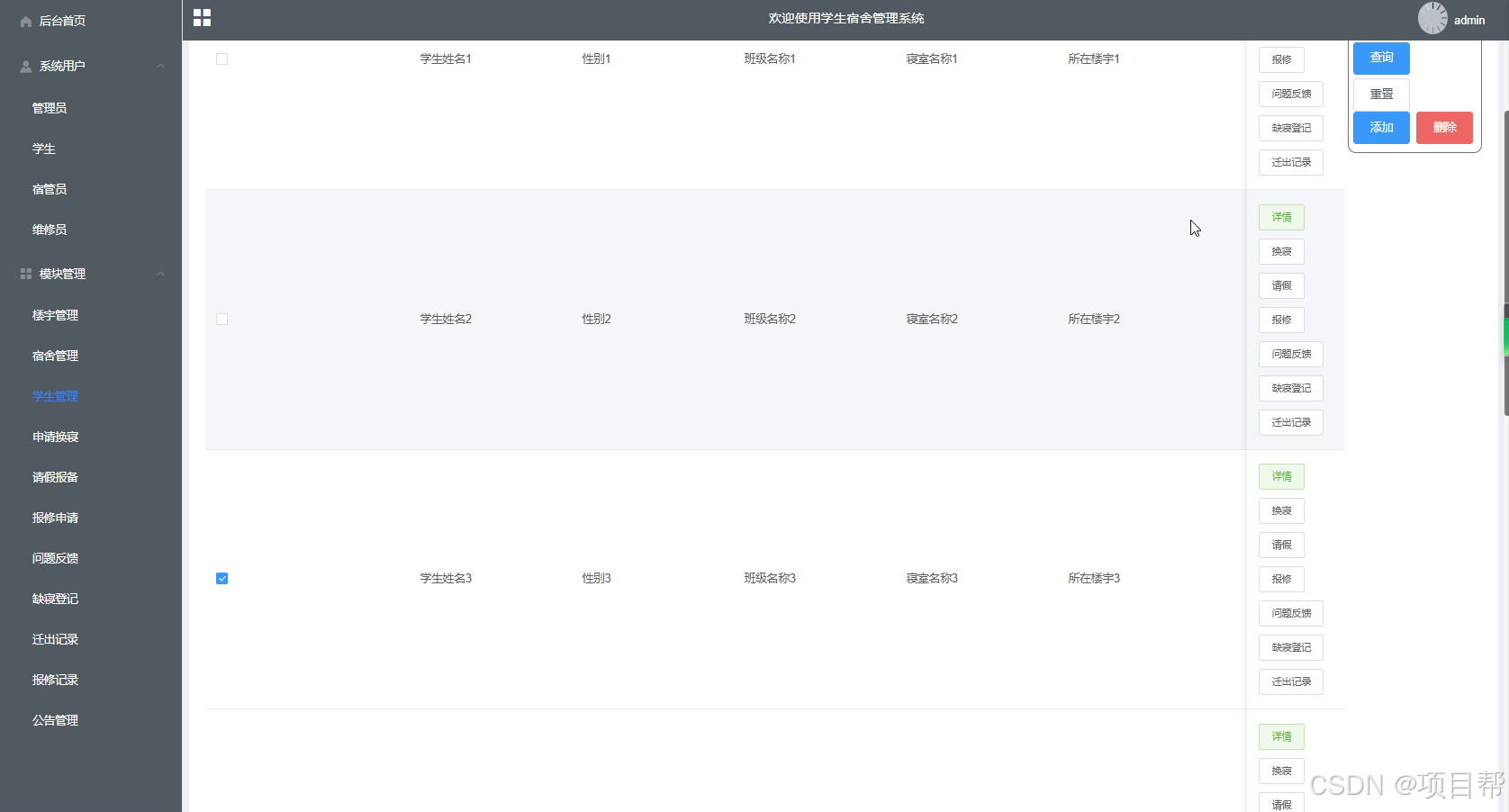Click 迁出记录 button in 学生姓名2 row

click(1291, 422)
